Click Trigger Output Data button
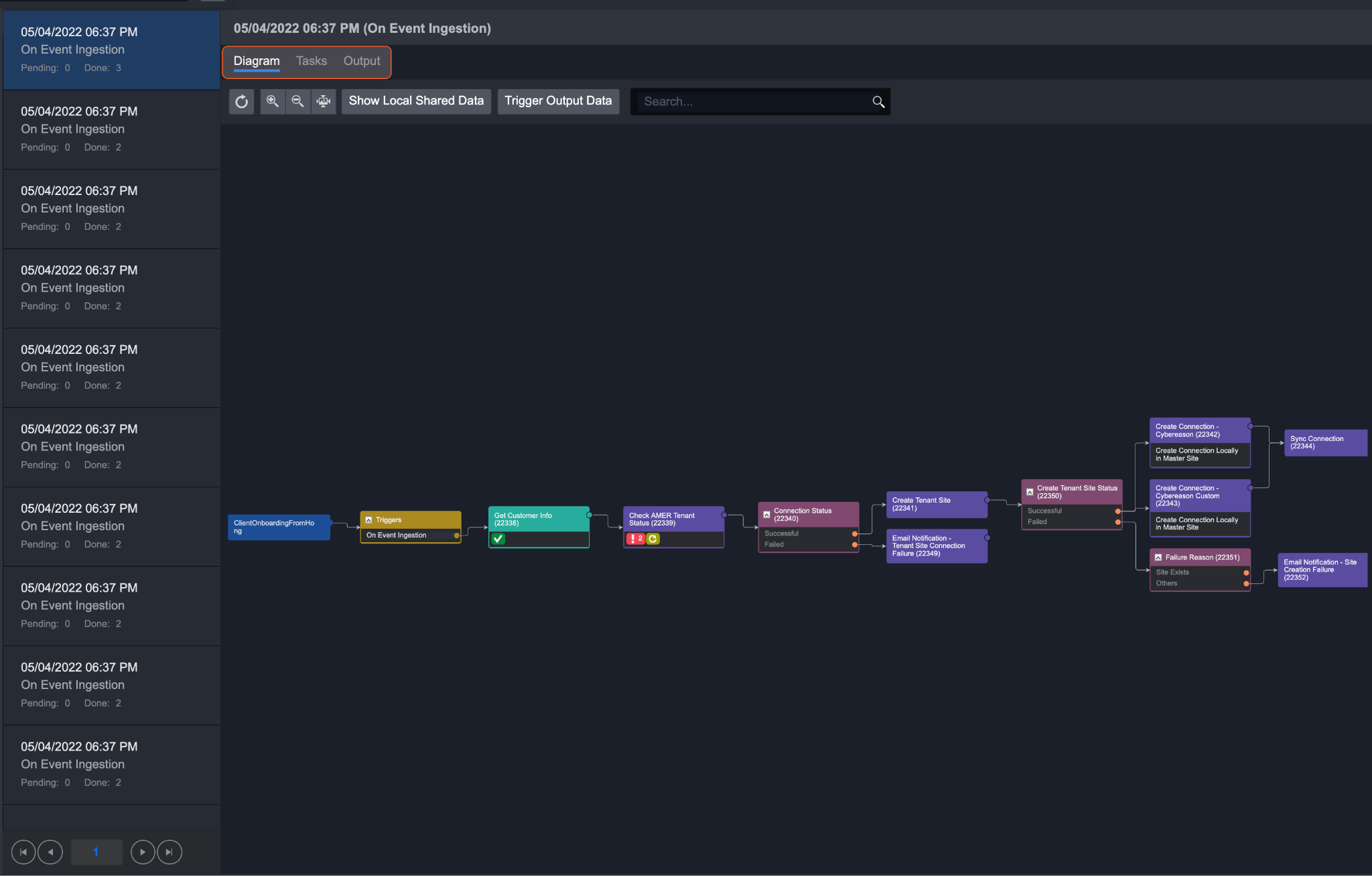 [x=558, y=101]
